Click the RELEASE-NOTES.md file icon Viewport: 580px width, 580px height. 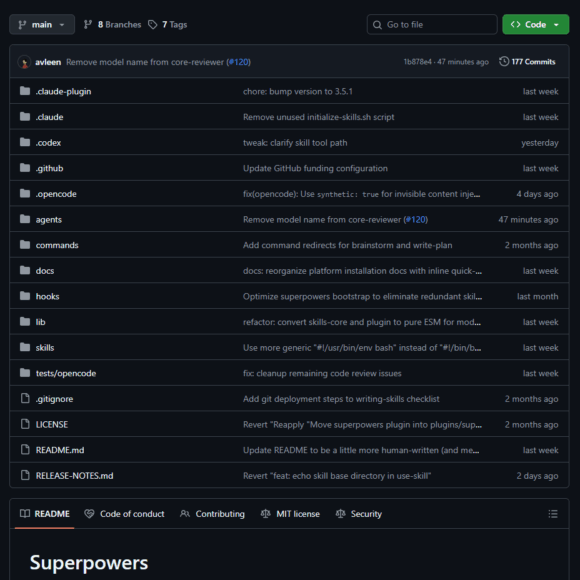tap(25, 475)
